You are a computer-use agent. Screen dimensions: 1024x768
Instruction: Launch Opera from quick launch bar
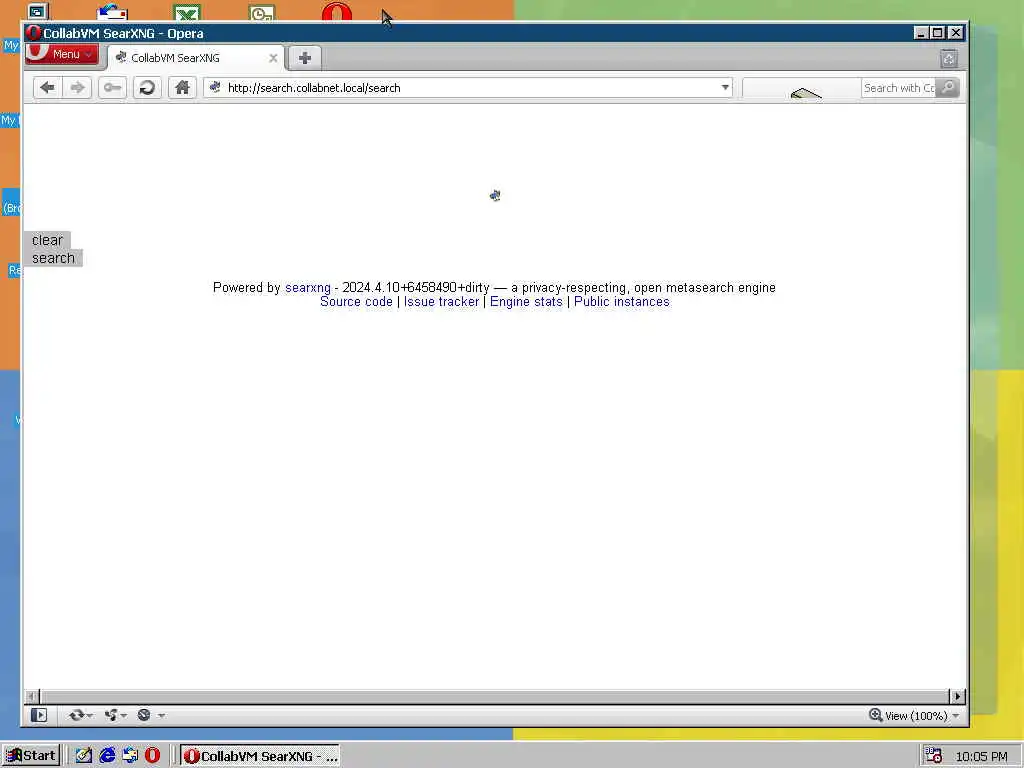pyautogui.click(x=152, y=756)
